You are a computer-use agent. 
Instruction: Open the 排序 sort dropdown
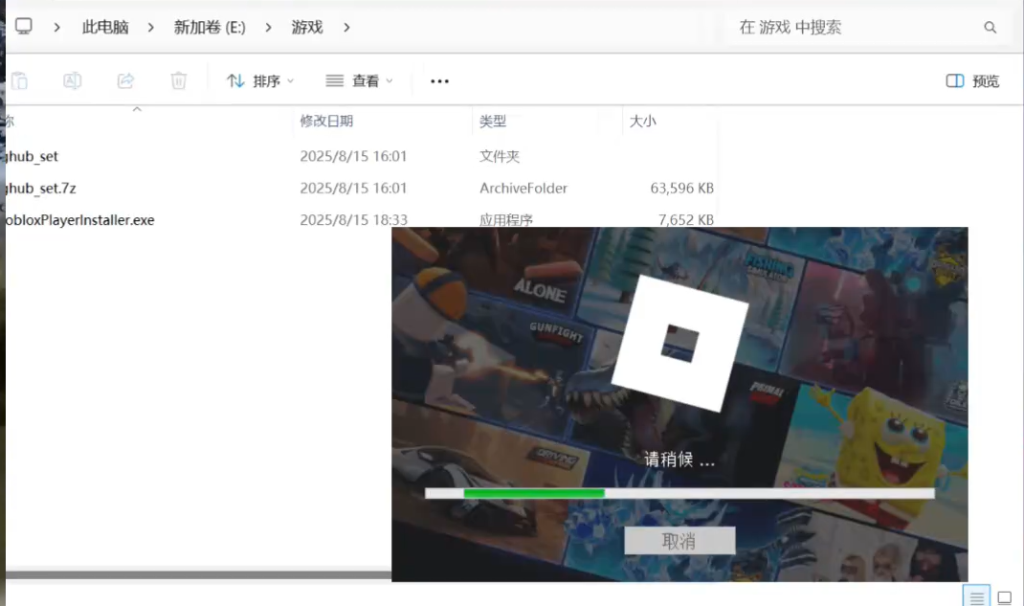pos(260,81)
